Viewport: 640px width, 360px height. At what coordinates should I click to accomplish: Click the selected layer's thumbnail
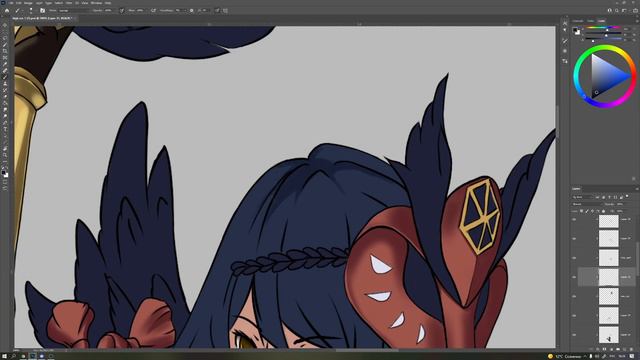pyautogui.click(x=609, y=277)
